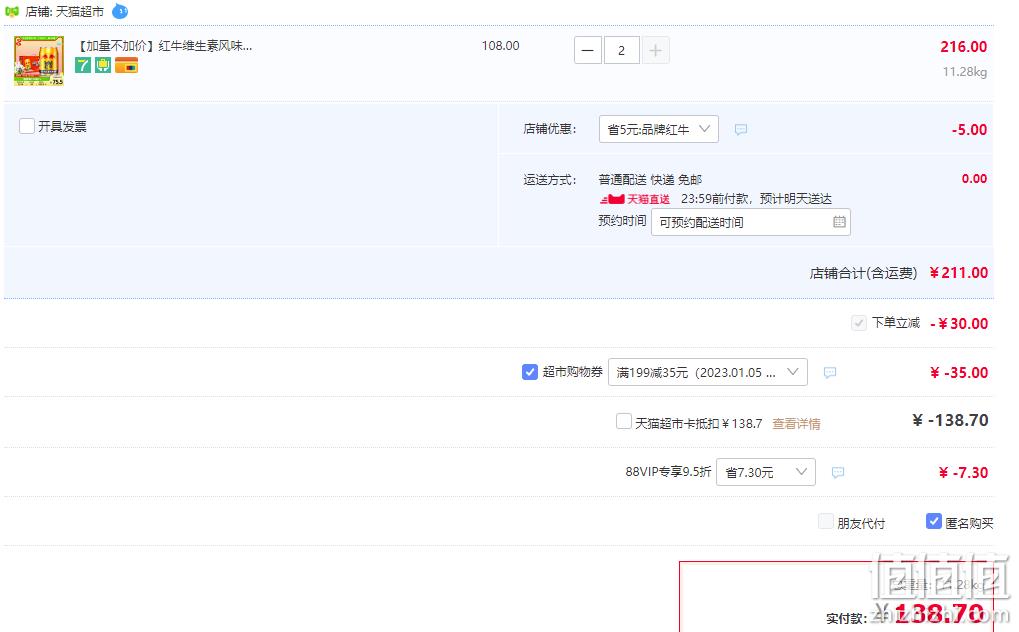Uncheck the 超市购物券 checkbox
The height and width of the screenshot is (632, 1019).
530,371
